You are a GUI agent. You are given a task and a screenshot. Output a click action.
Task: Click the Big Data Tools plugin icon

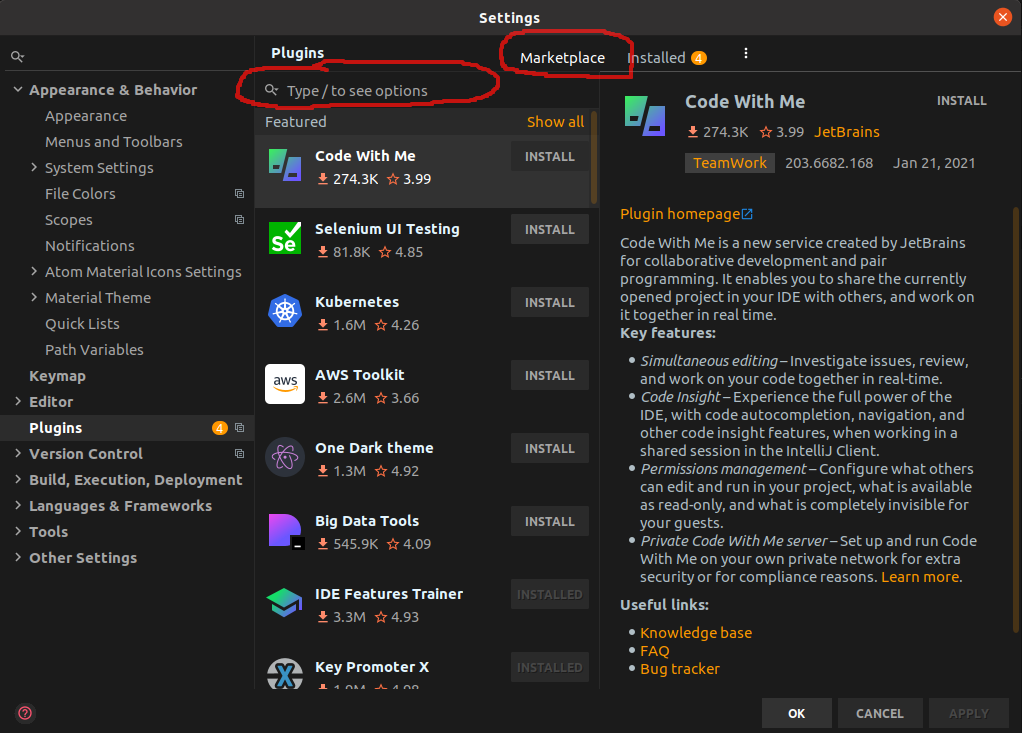pos(285,530)
